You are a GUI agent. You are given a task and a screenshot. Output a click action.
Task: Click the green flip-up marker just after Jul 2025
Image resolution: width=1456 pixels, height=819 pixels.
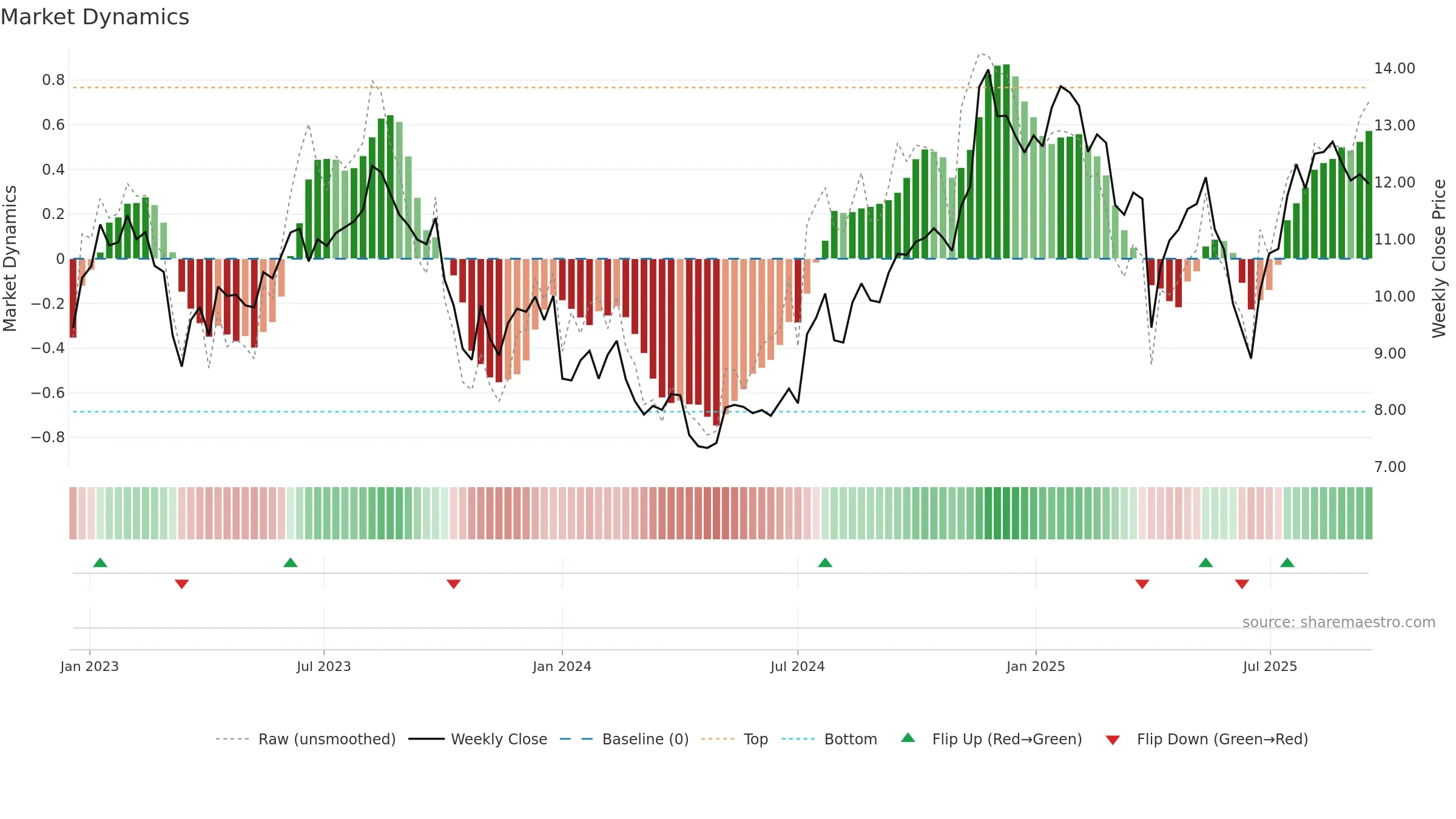click(1287, 562)
